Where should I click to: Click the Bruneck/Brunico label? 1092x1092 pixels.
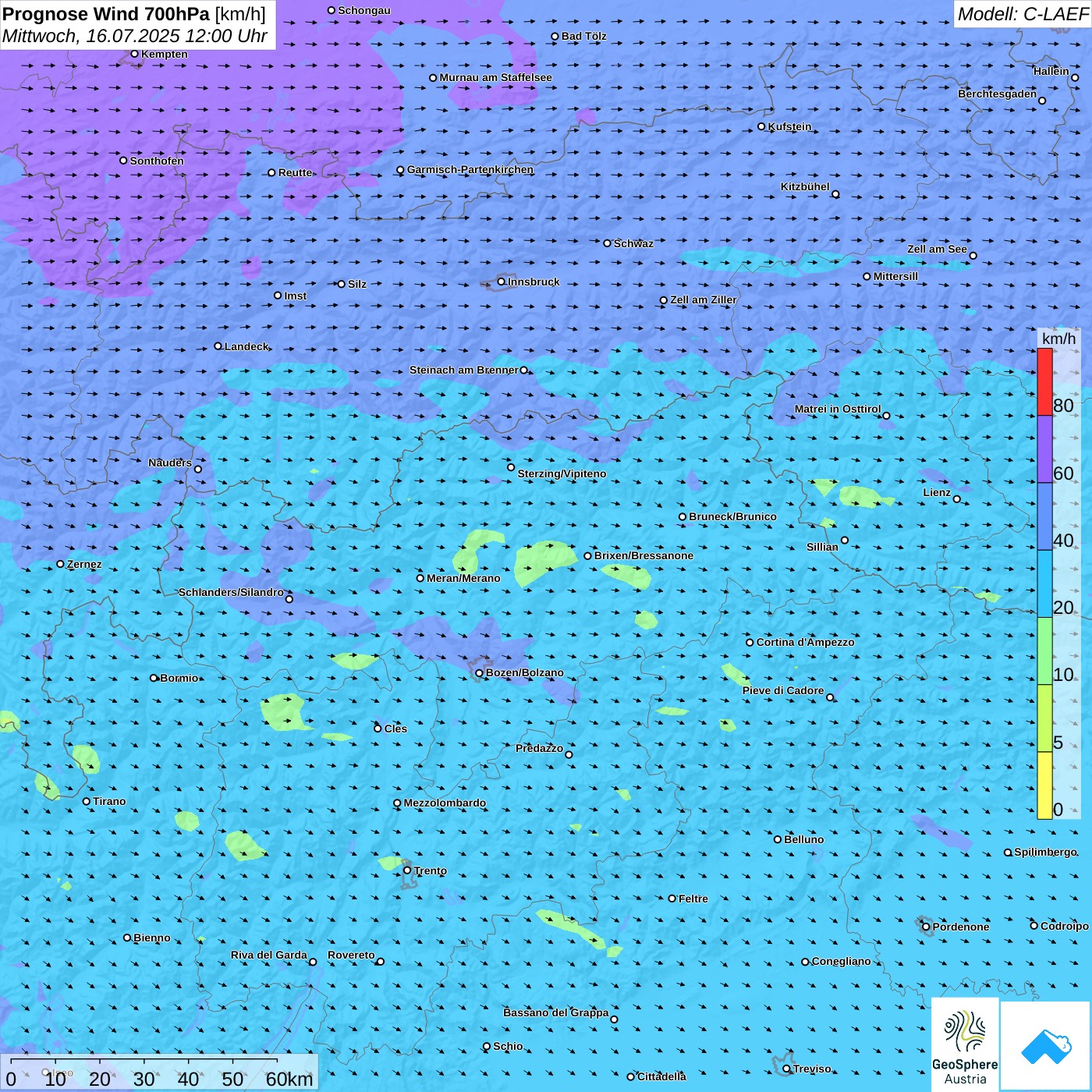point(732,516)
